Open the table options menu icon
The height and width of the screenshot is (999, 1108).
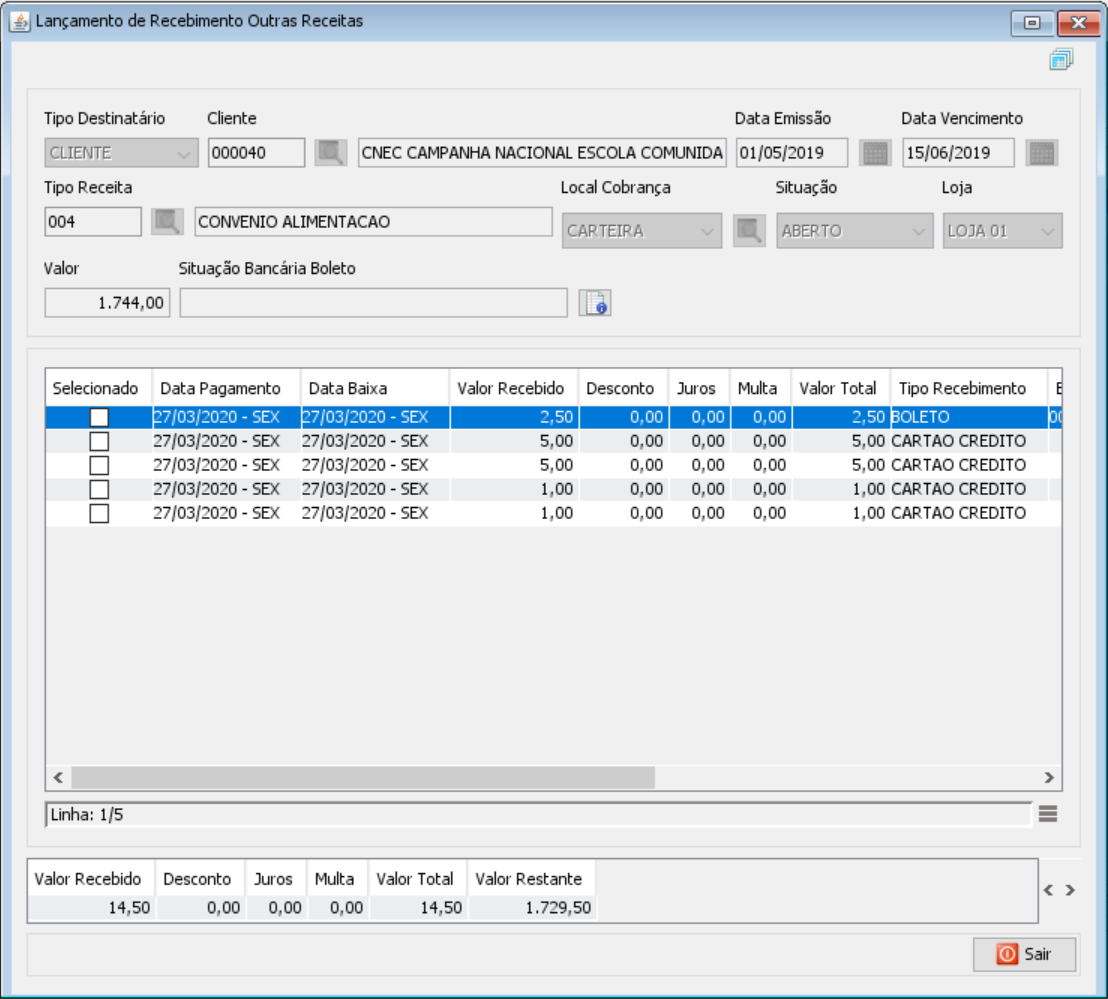pyautogui.click(x=1047, y=814)
